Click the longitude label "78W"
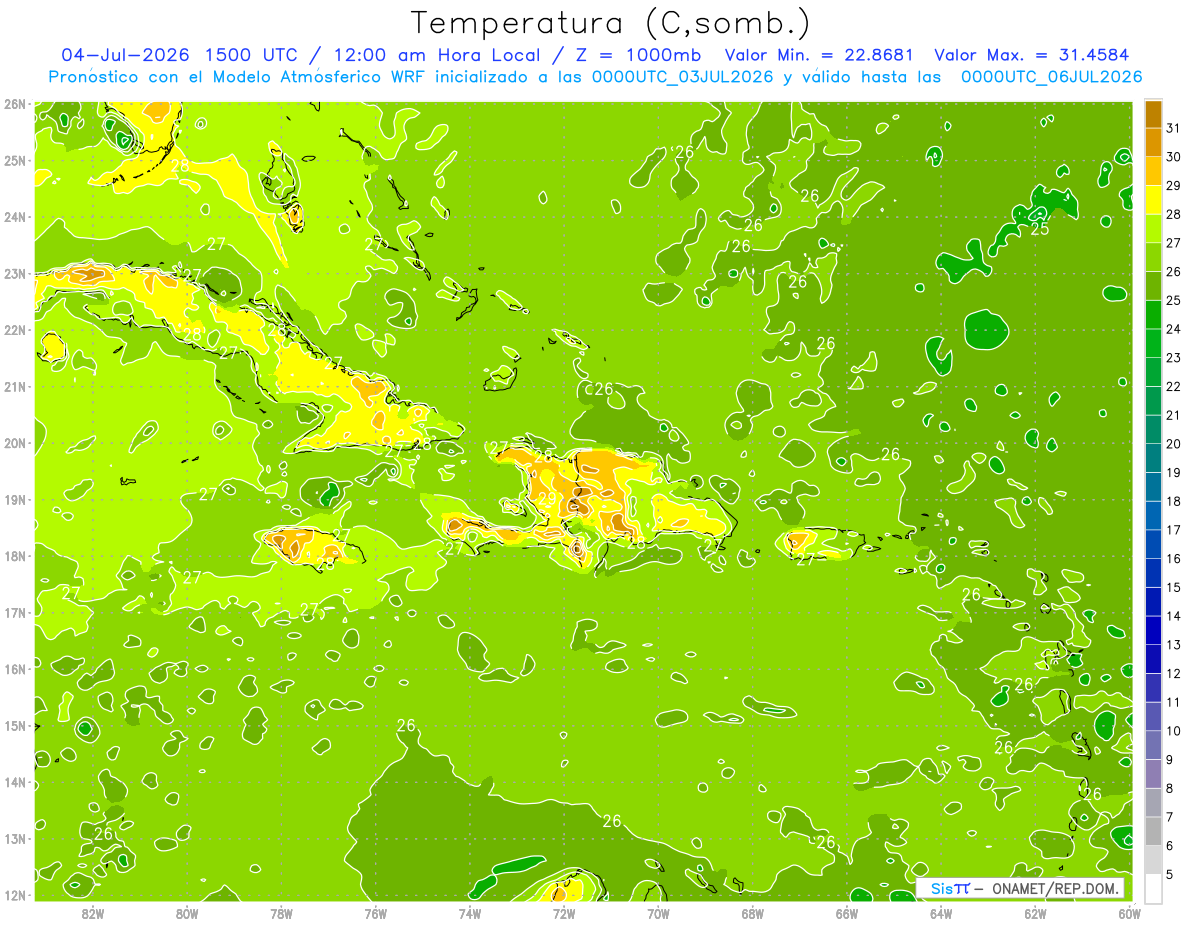 [x=281, y=913]
